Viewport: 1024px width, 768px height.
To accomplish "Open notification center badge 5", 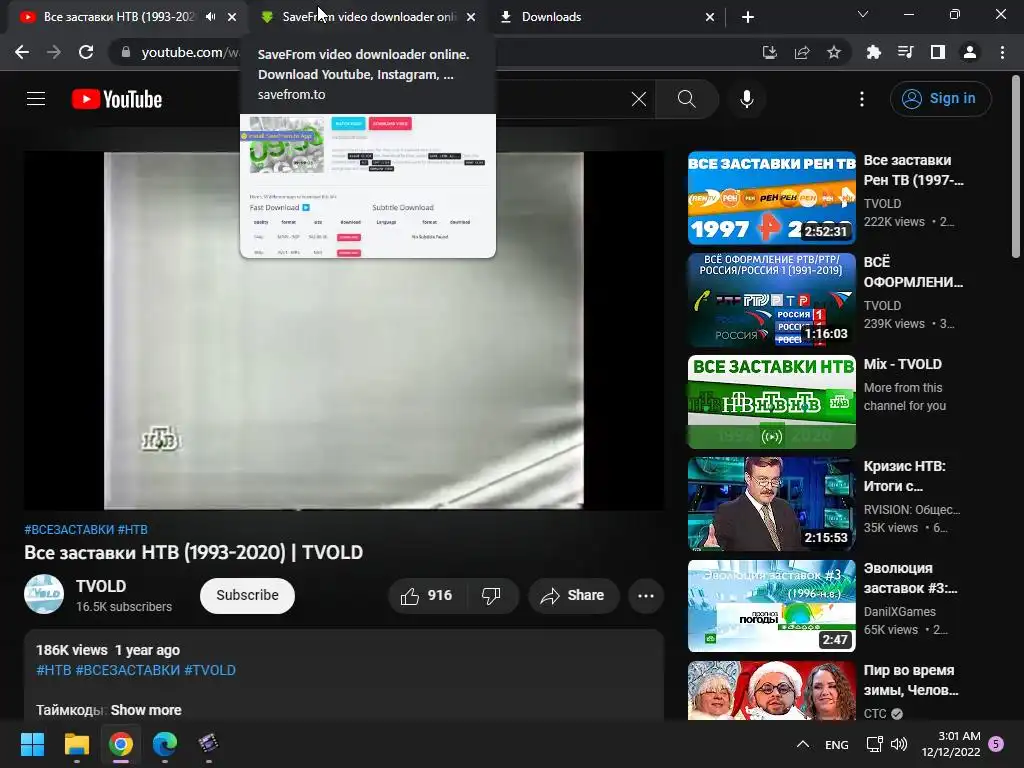I will 996,744.
